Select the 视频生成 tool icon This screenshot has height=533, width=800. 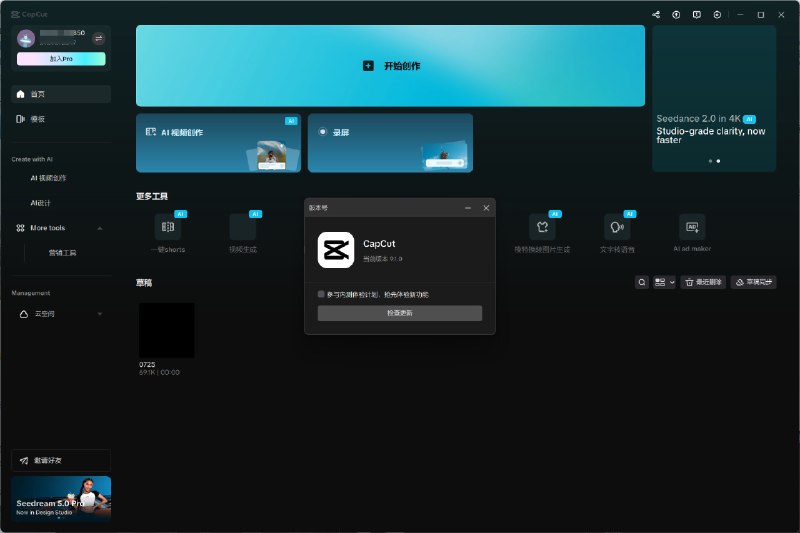pyautogui.click(x=243, y=226)
